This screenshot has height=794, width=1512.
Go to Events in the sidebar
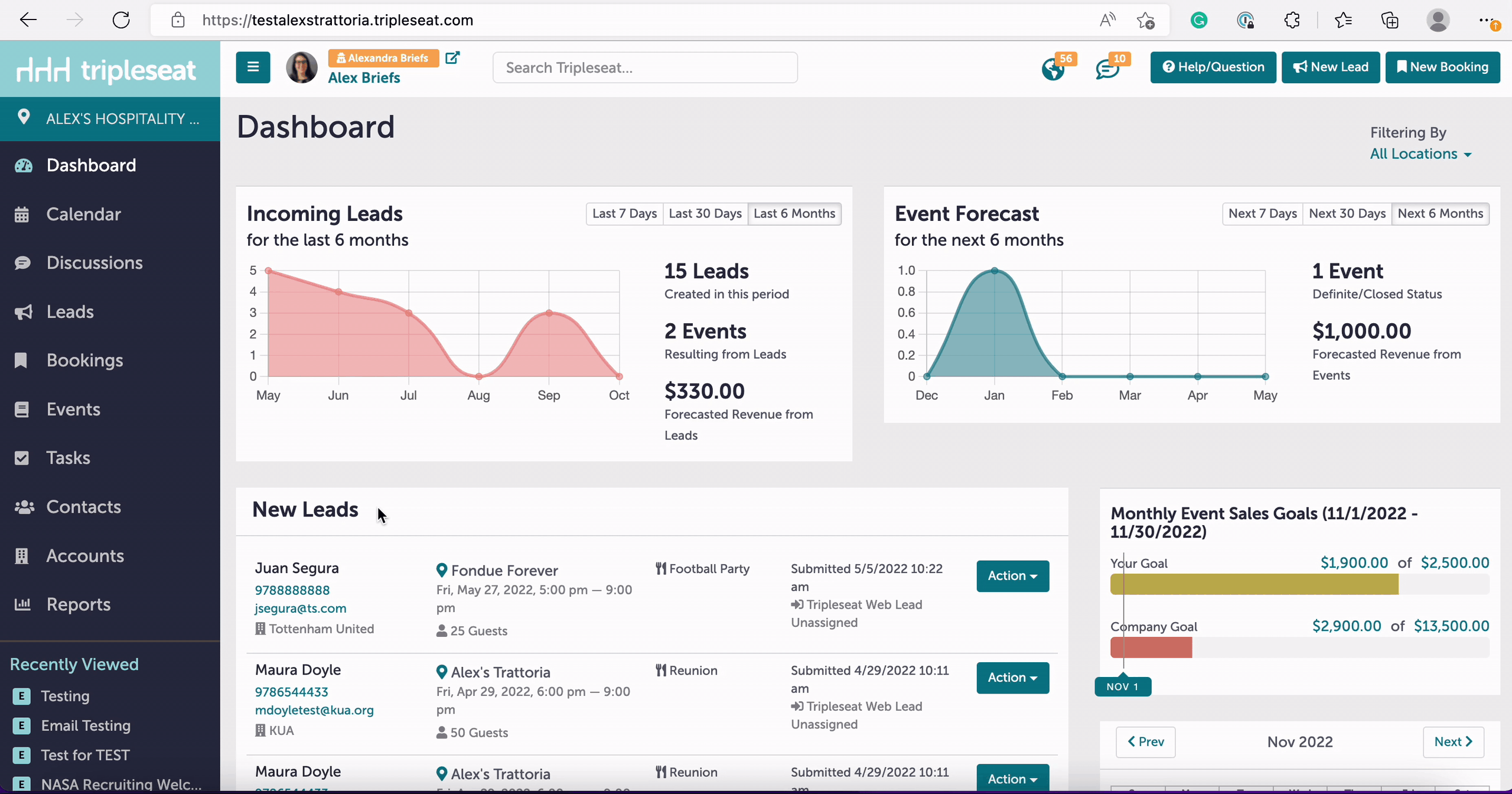[73, 409]
